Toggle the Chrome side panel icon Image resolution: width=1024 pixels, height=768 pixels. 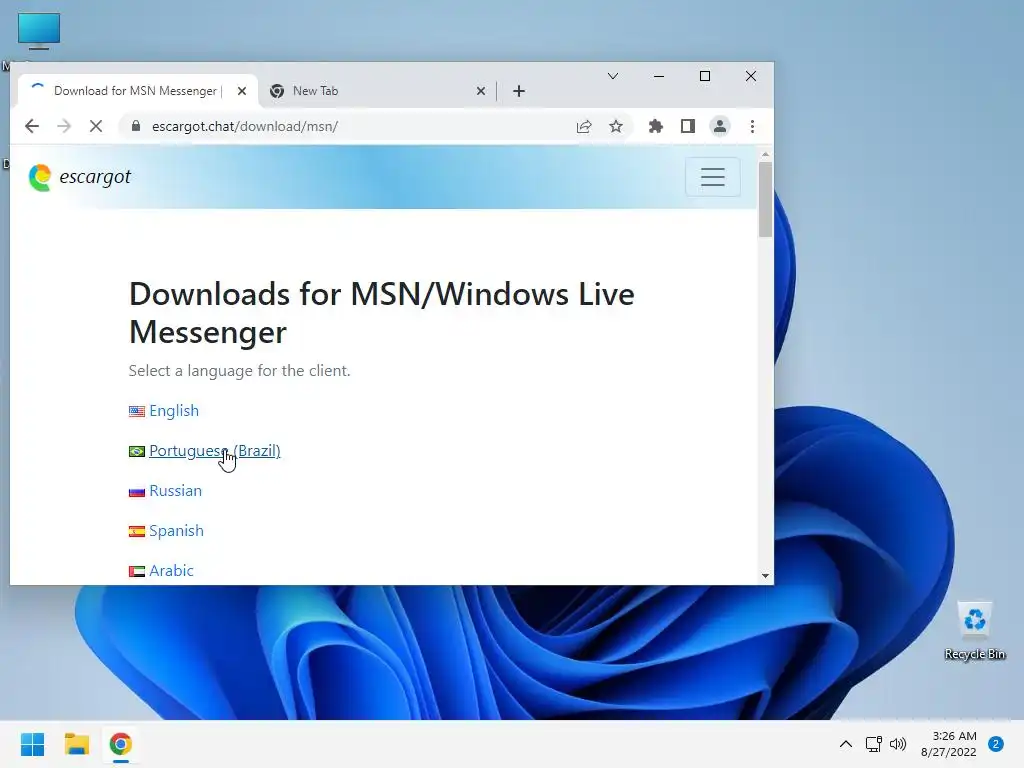click(x=688, y=126)
